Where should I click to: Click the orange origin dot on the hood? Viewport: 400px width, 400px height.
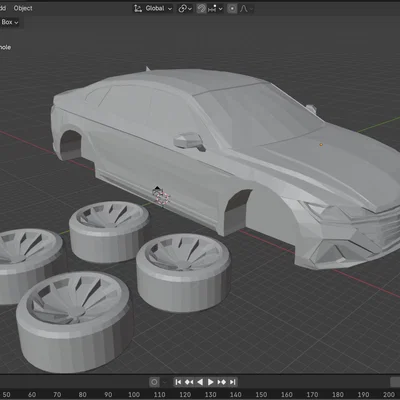[x=321, y=145]
